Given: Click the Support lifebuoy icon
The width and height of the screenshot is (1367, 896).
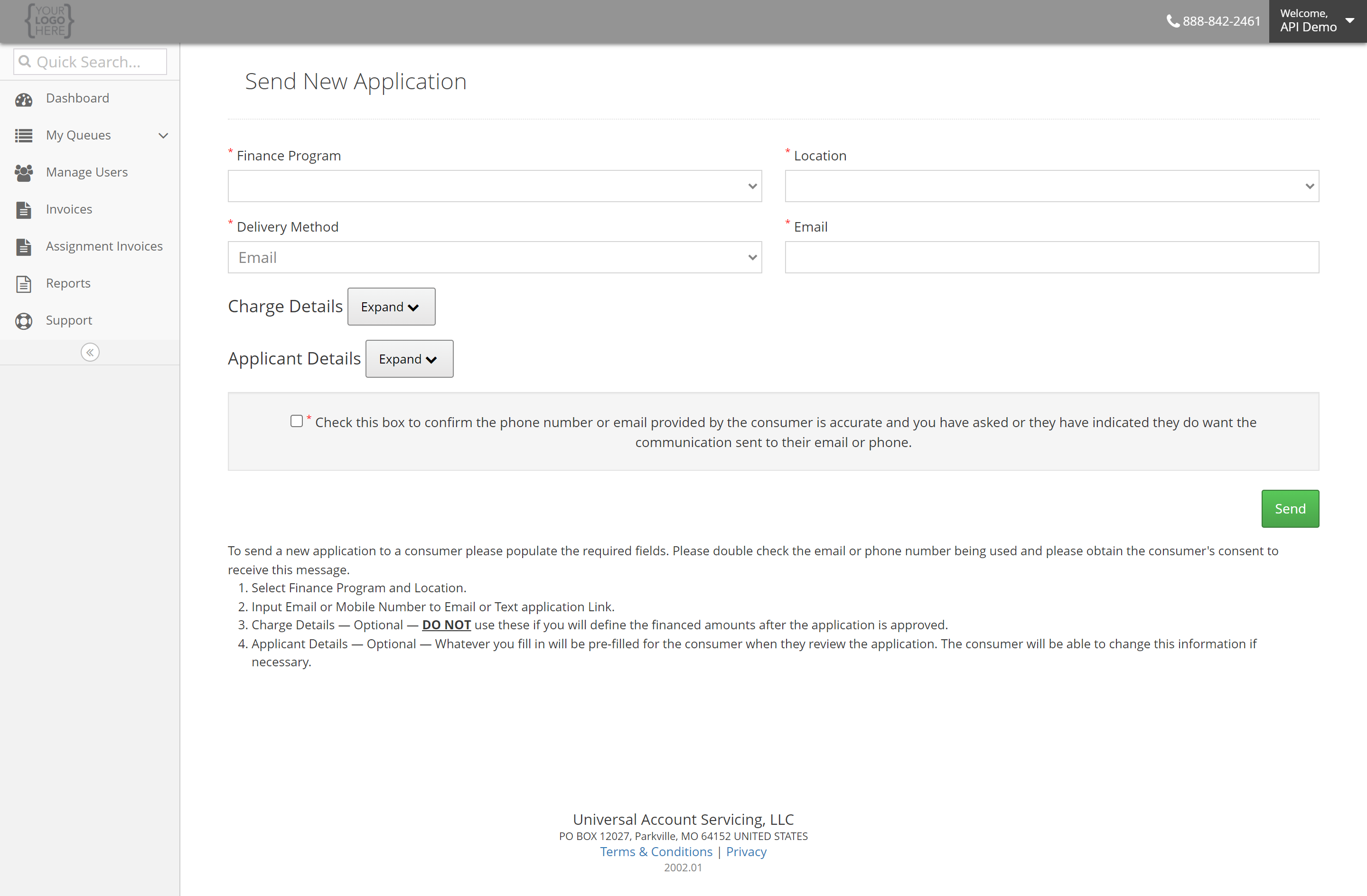Looking at the screenshot, I should [x=24, y=320].
